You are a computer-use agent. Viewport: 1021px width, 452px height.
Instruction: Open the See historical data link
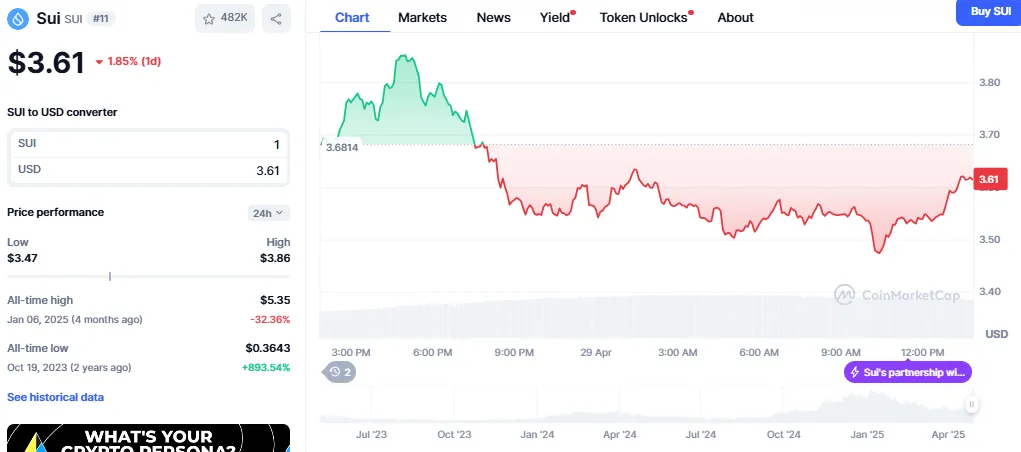point(55,397)
